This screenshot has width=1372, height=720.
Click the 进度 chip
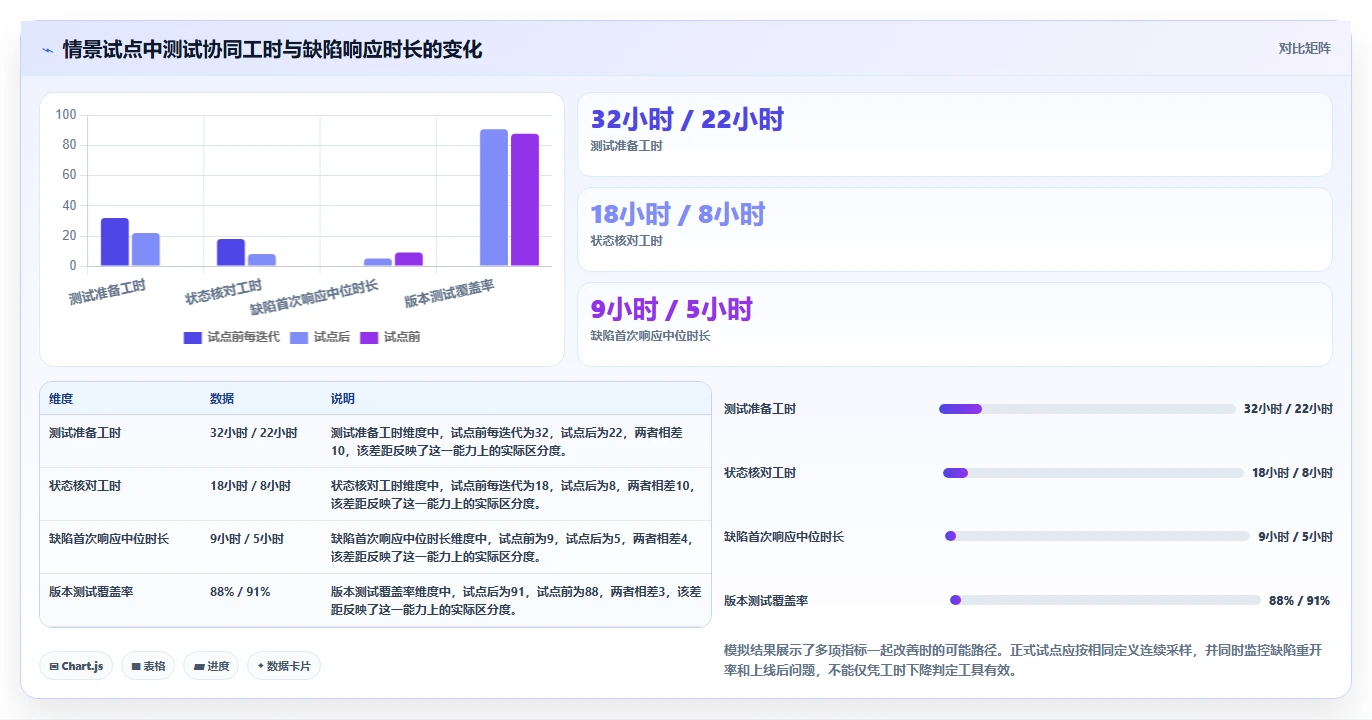tap(211, 666)
